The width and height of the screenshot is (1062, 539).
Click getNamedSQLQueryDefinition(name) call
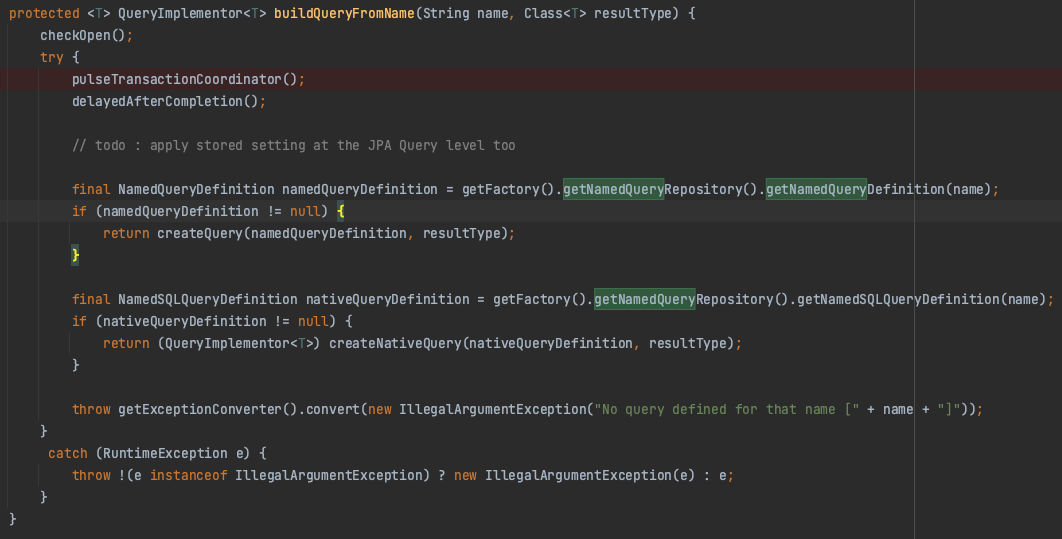point(921,299)
